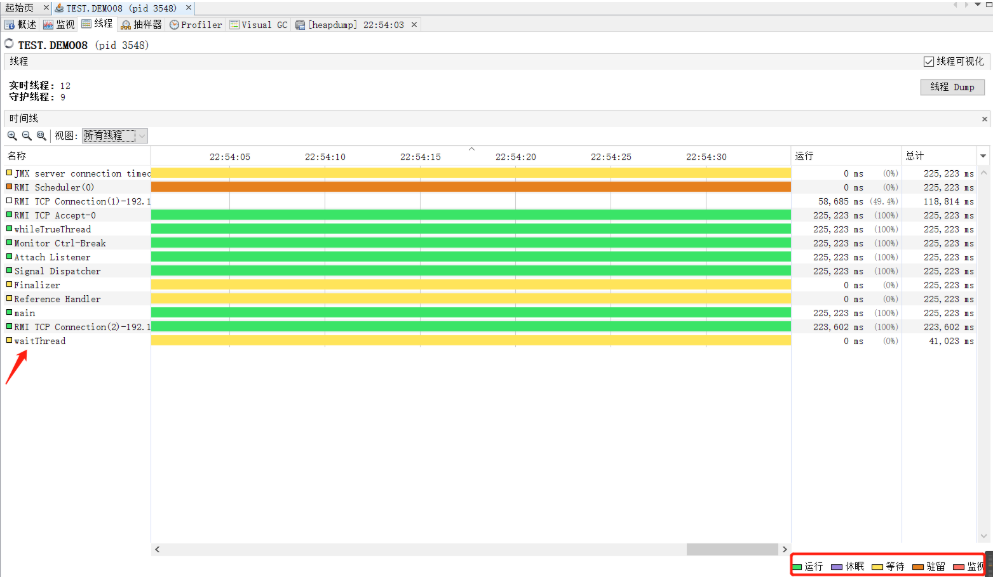Click the 22:54:20 timeline time label
The width and height of the screenshot is (995, 579).
pos(515,157)
